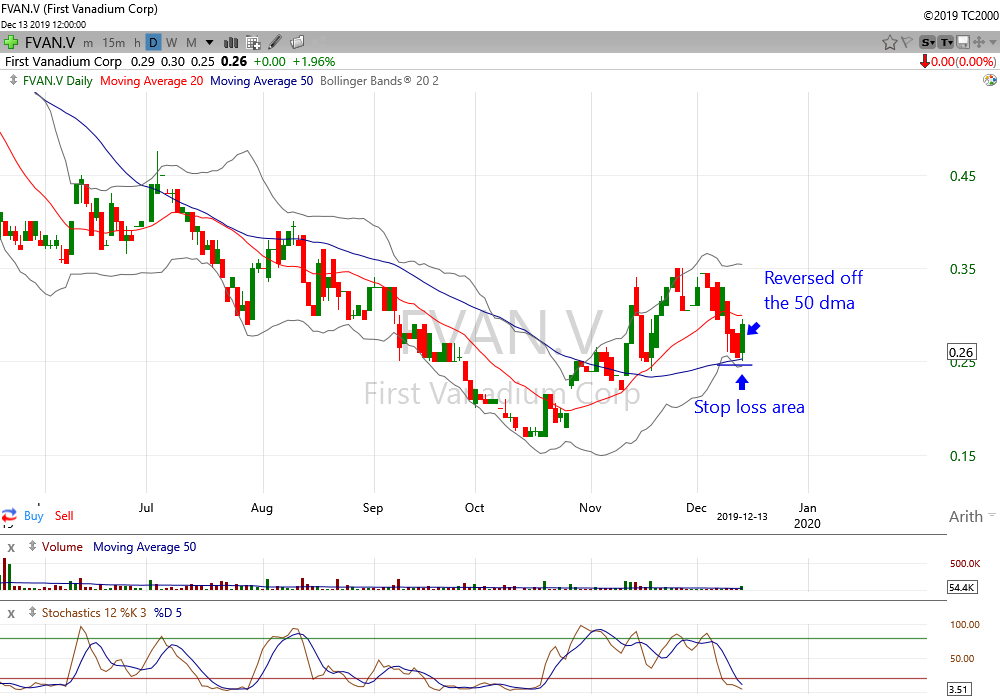1000x700 pixels.
Task: Switch to the Weekly 'W' timeframe
Action: click(172, 43)
